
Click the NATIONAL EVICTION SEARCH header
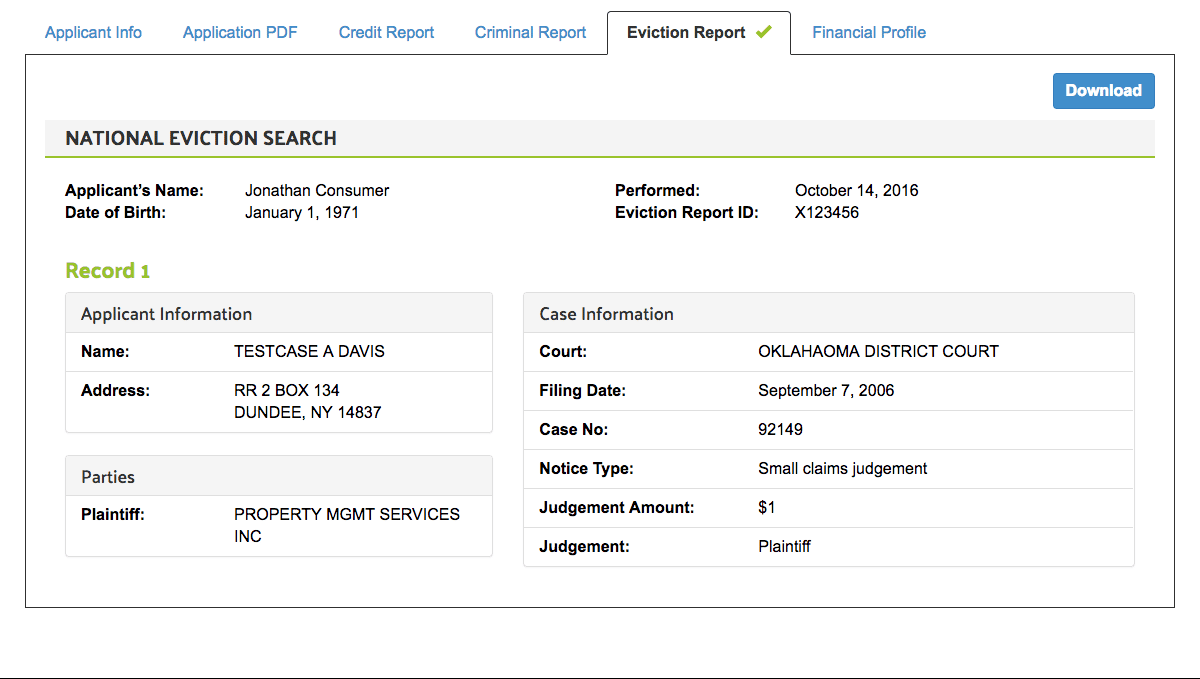[x=200, y=138]
